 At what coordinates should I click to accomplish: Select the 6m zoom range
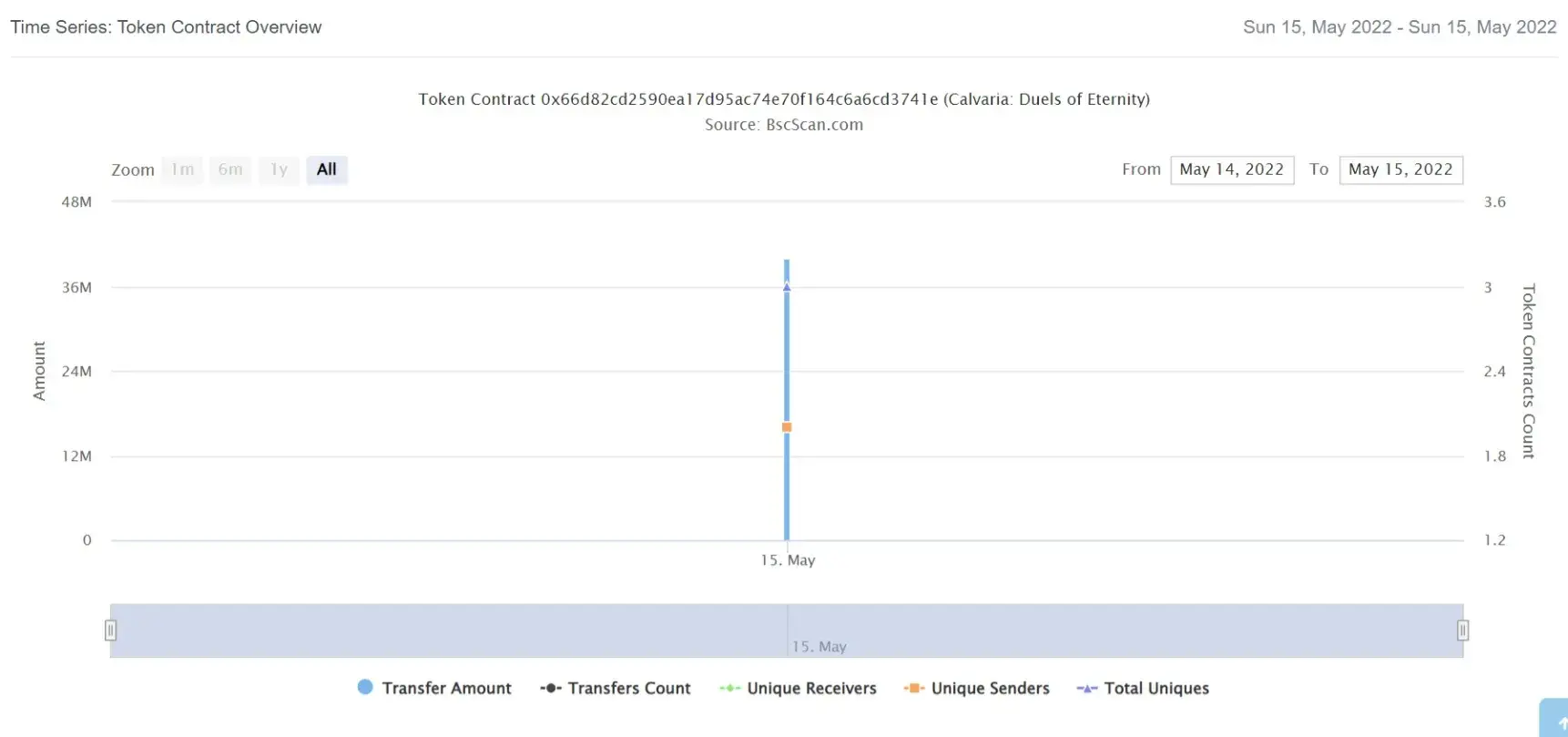pos(230,169)
